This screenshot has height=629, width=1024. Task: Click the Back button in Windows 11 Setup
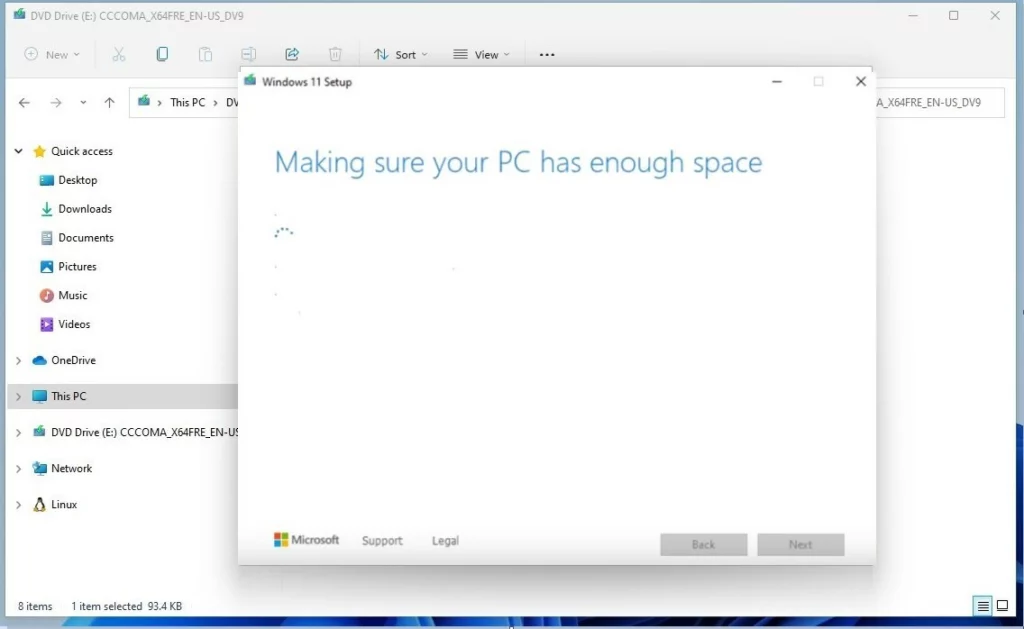703,545
